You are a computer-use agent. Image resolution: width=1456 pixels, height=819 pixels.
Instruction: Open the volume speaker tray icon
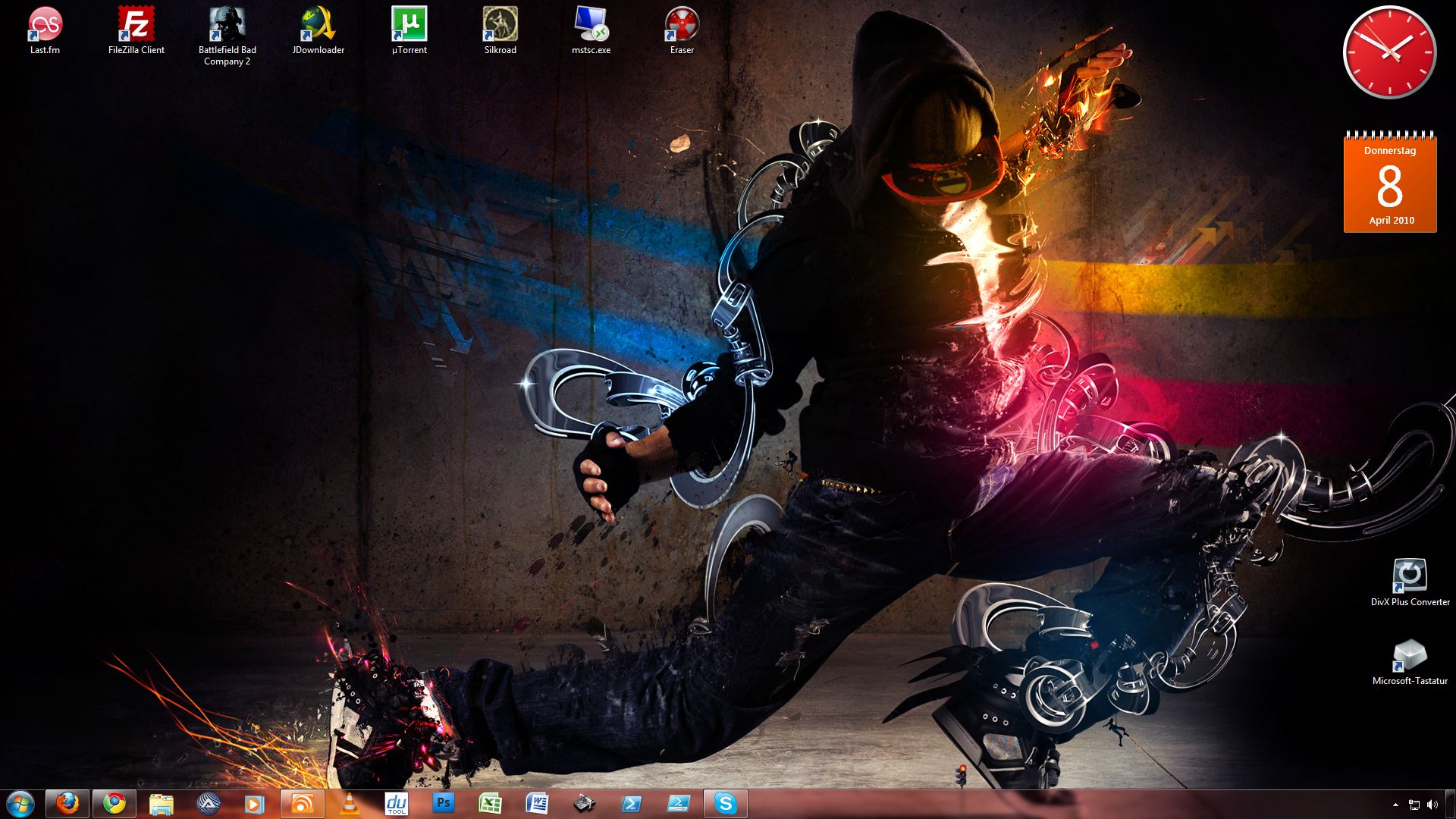point(1432,805)
